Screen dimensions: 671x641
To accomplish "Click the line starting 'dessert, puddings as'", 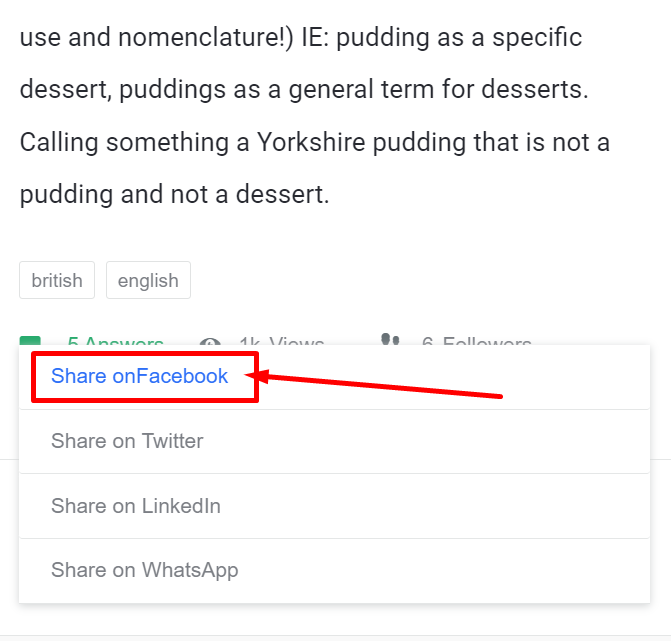I will click(304, 90).
